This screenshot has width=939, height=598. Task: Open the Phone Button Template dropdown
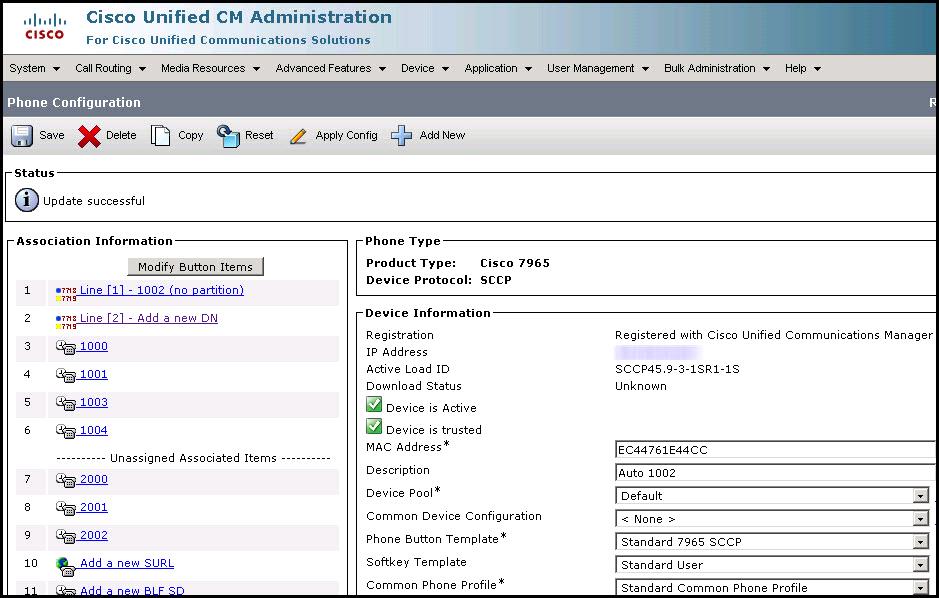coord(773,542)
